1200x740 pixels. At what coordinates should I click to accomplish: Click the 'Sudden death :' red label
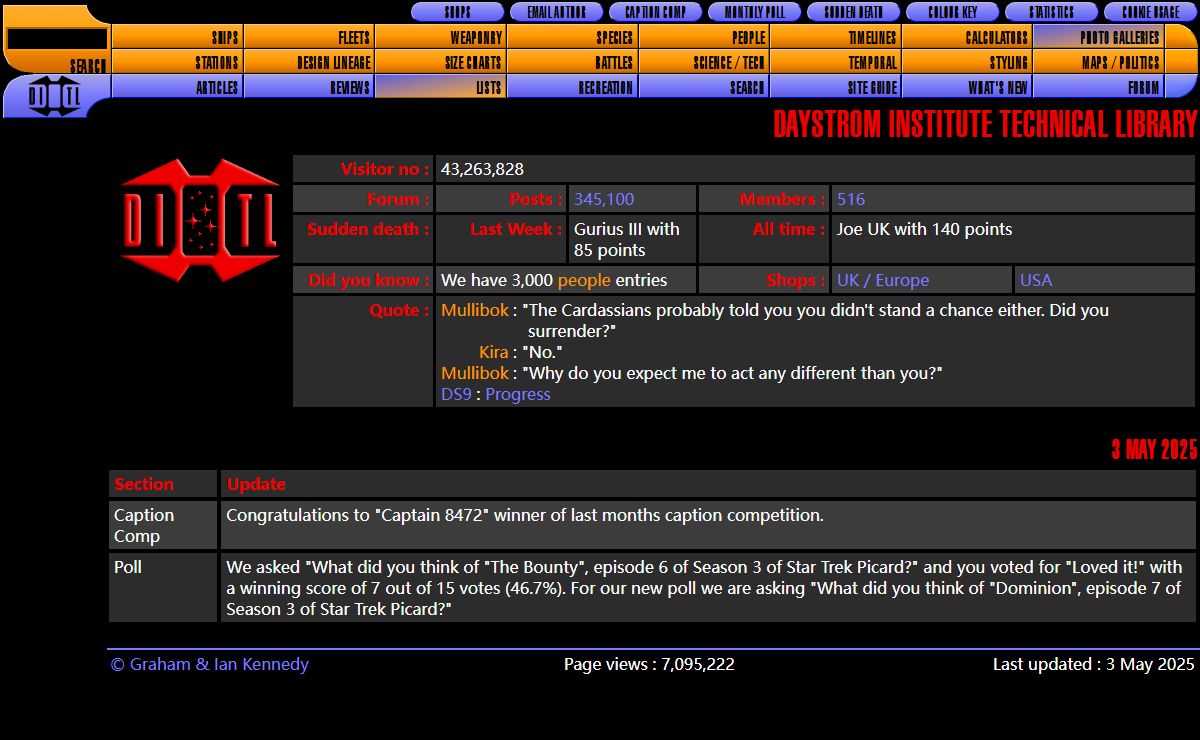(368, 229)
